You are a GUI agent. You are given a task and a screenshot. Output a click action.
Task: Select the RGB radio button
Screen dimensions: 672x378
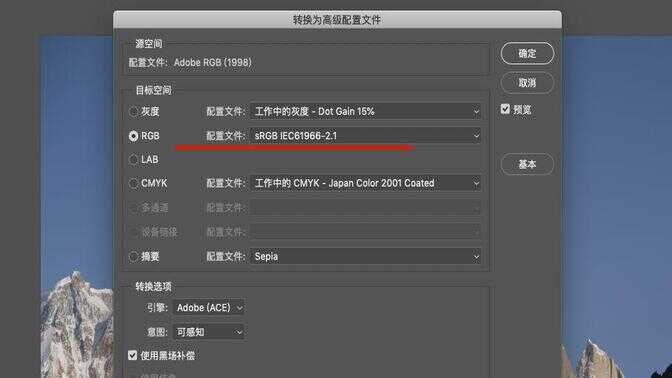pos(133,136)
